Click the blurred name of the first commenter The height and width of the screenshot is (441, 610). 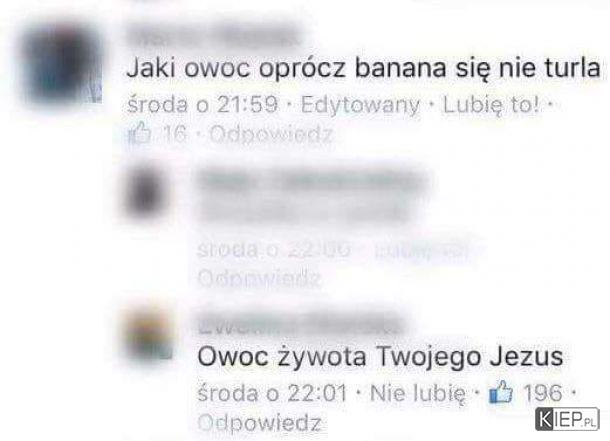click(x=213, y=36)
